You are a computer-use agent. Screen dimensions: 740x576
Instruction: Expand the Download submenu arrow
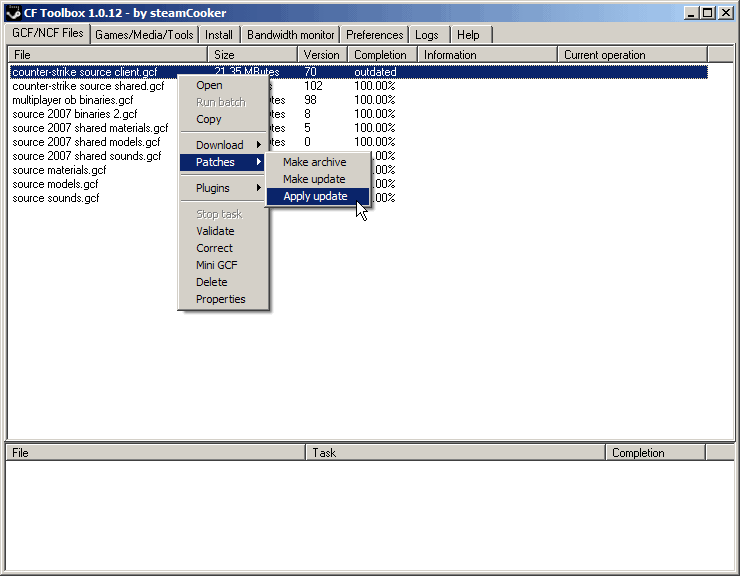pyautogui.click(x=259, y=144)
